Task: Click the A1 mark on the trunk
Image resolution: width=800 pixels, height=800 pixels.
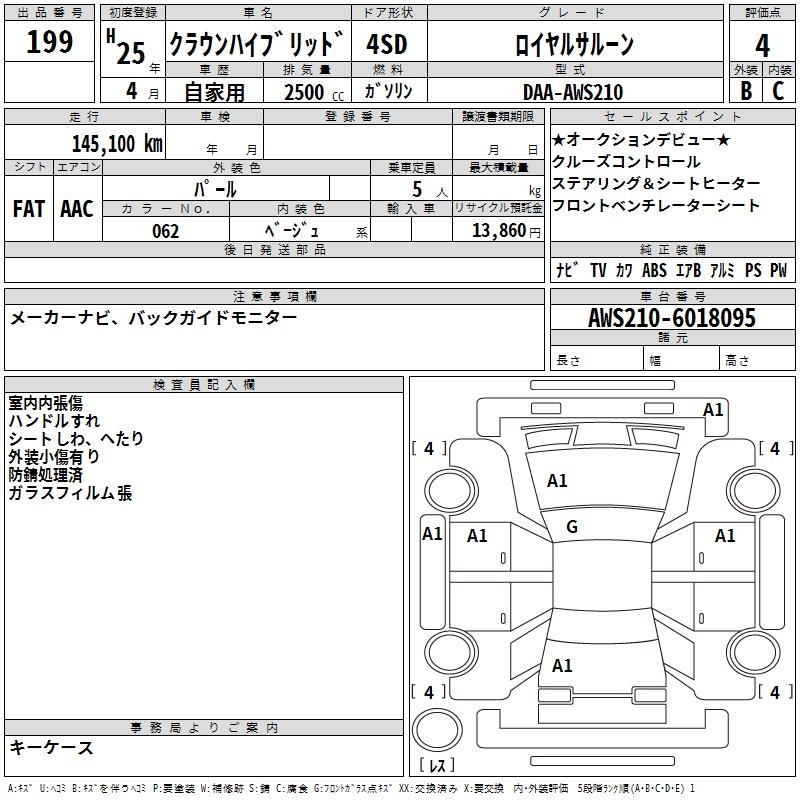Action: [x=562, y=665]
